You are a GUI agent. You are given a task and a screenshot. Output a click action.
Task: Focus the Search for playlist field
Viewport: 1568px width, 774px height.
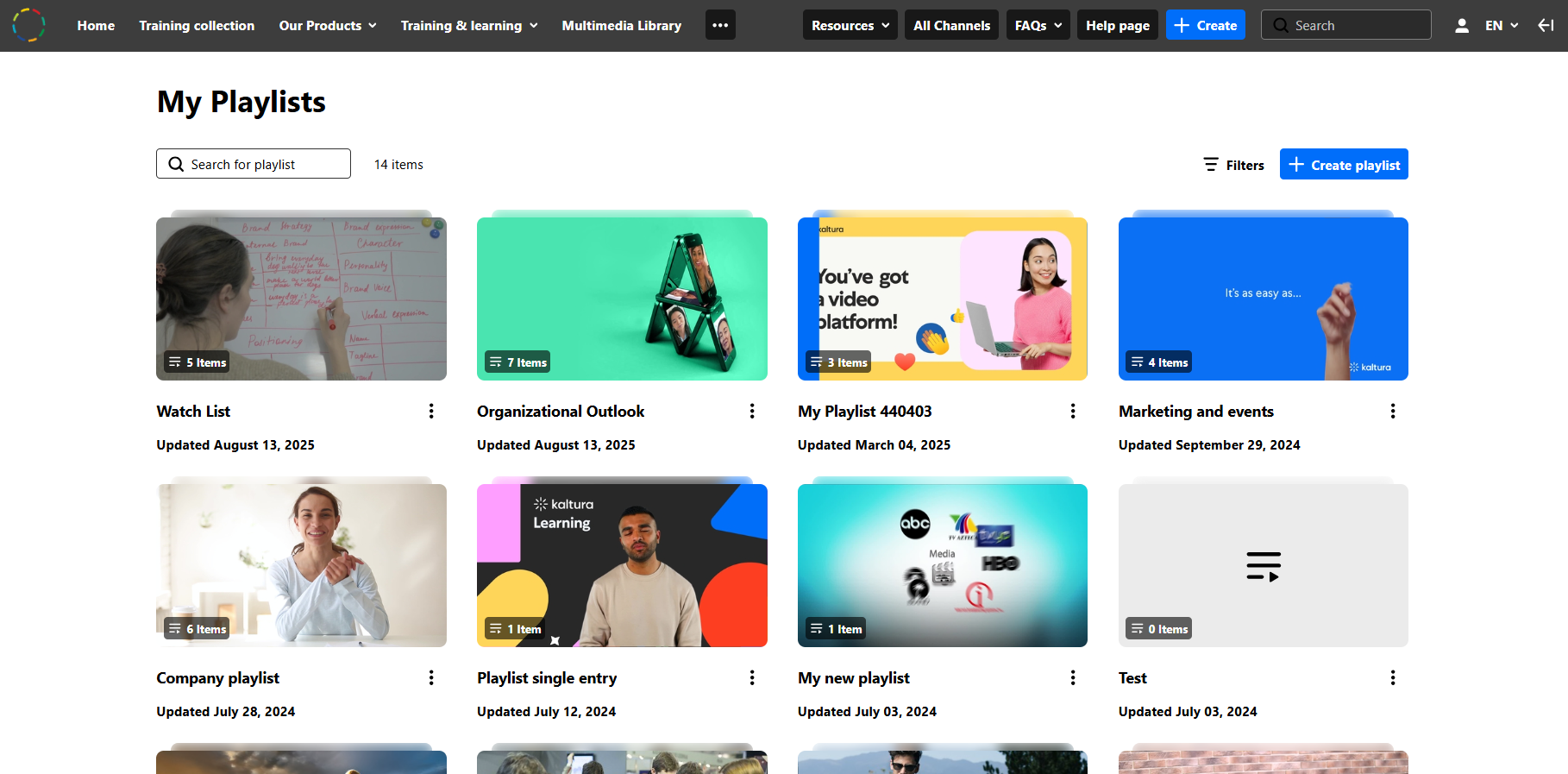(254, 164)
